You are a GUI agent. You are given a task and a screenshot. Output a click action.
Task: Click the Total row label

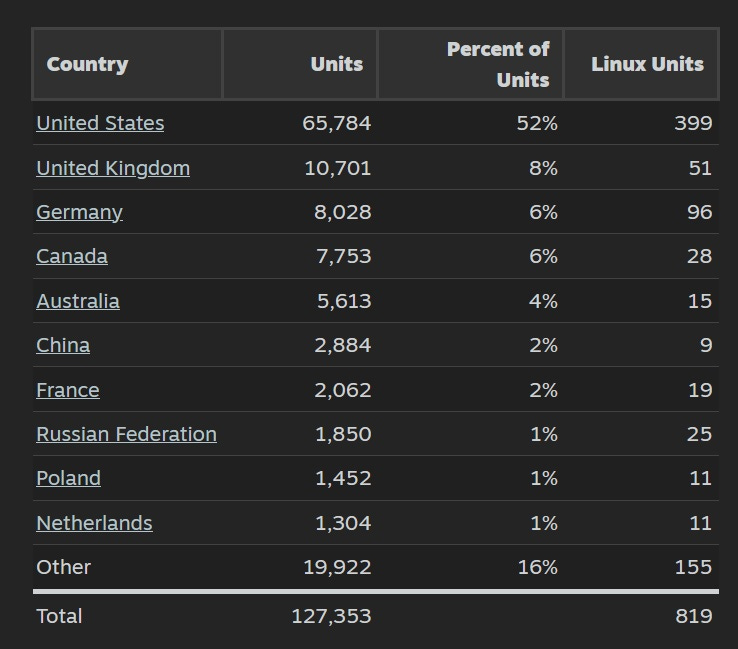click(59, 616)
